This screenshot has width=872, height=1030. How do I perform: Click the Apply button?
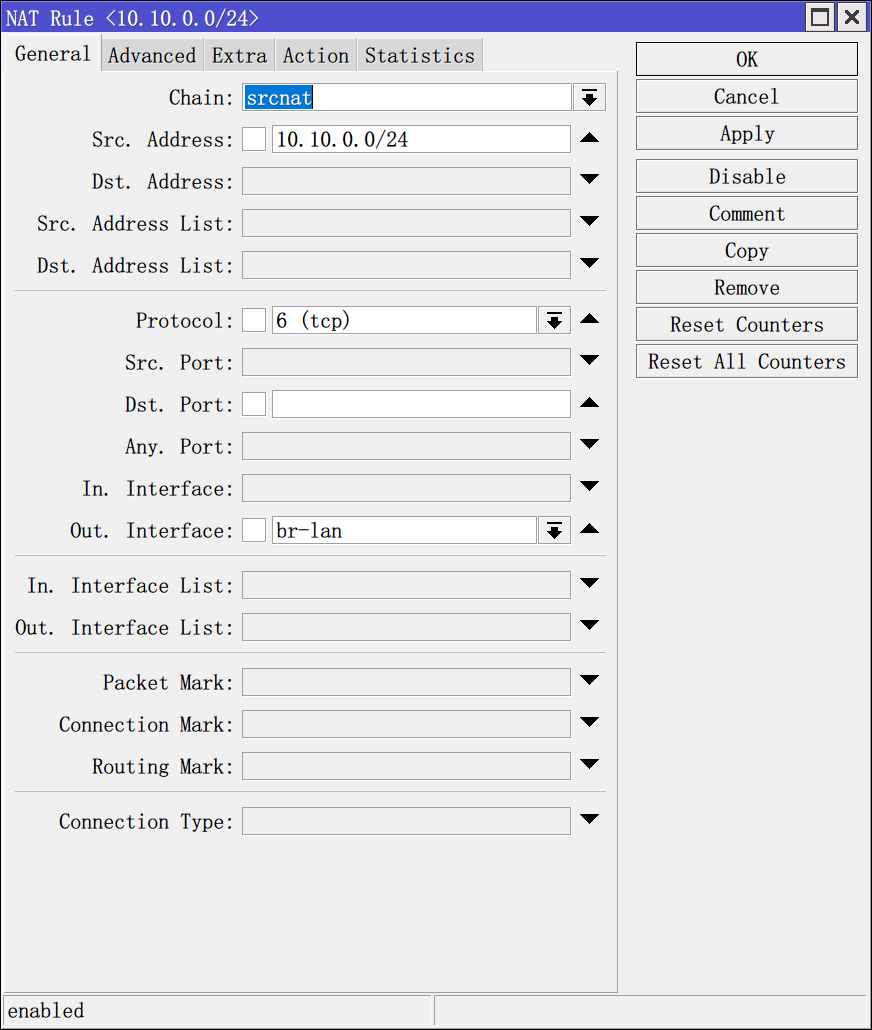746,134
